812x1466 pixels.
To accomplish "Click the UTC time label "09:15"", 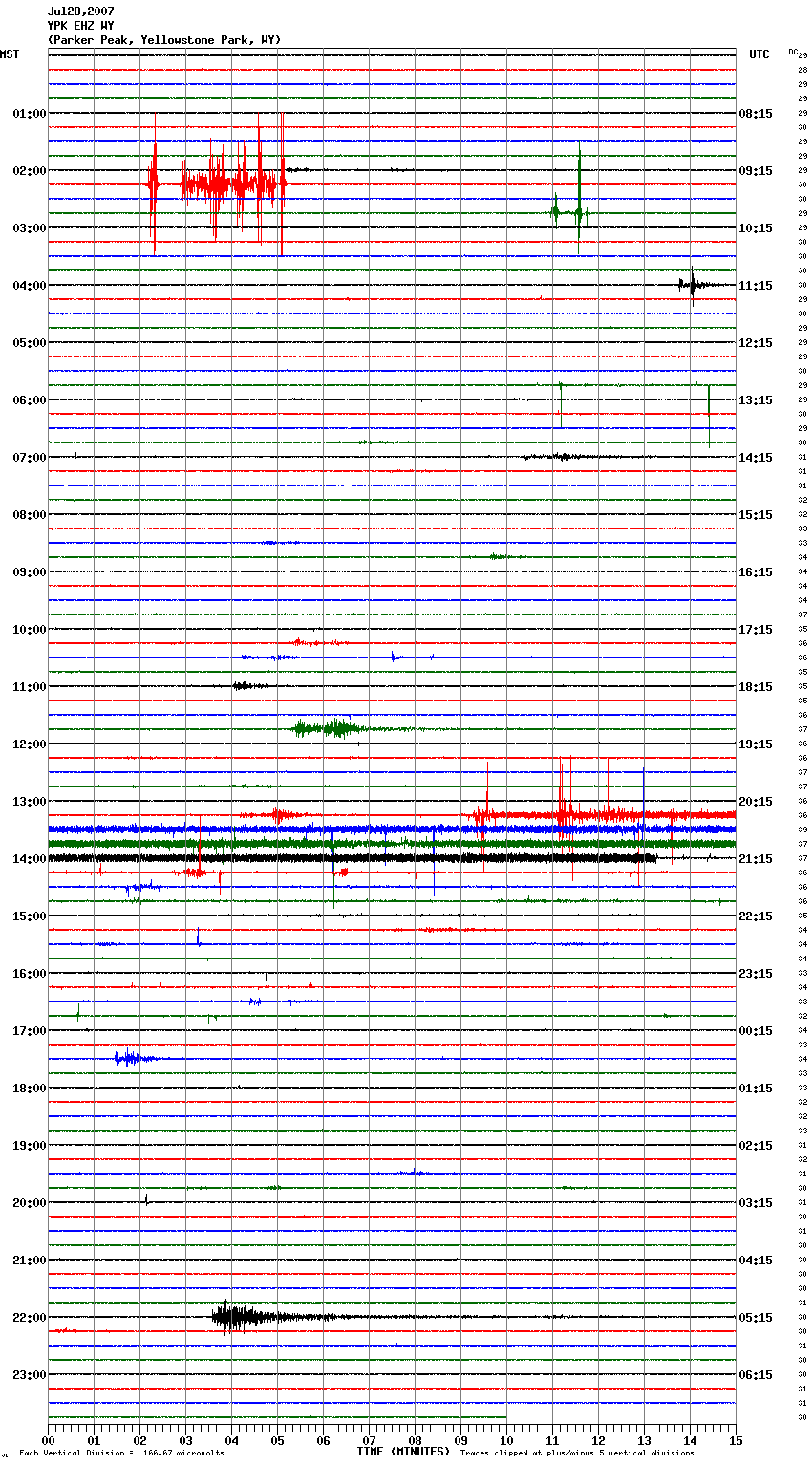I will click(x=756, y=171).
